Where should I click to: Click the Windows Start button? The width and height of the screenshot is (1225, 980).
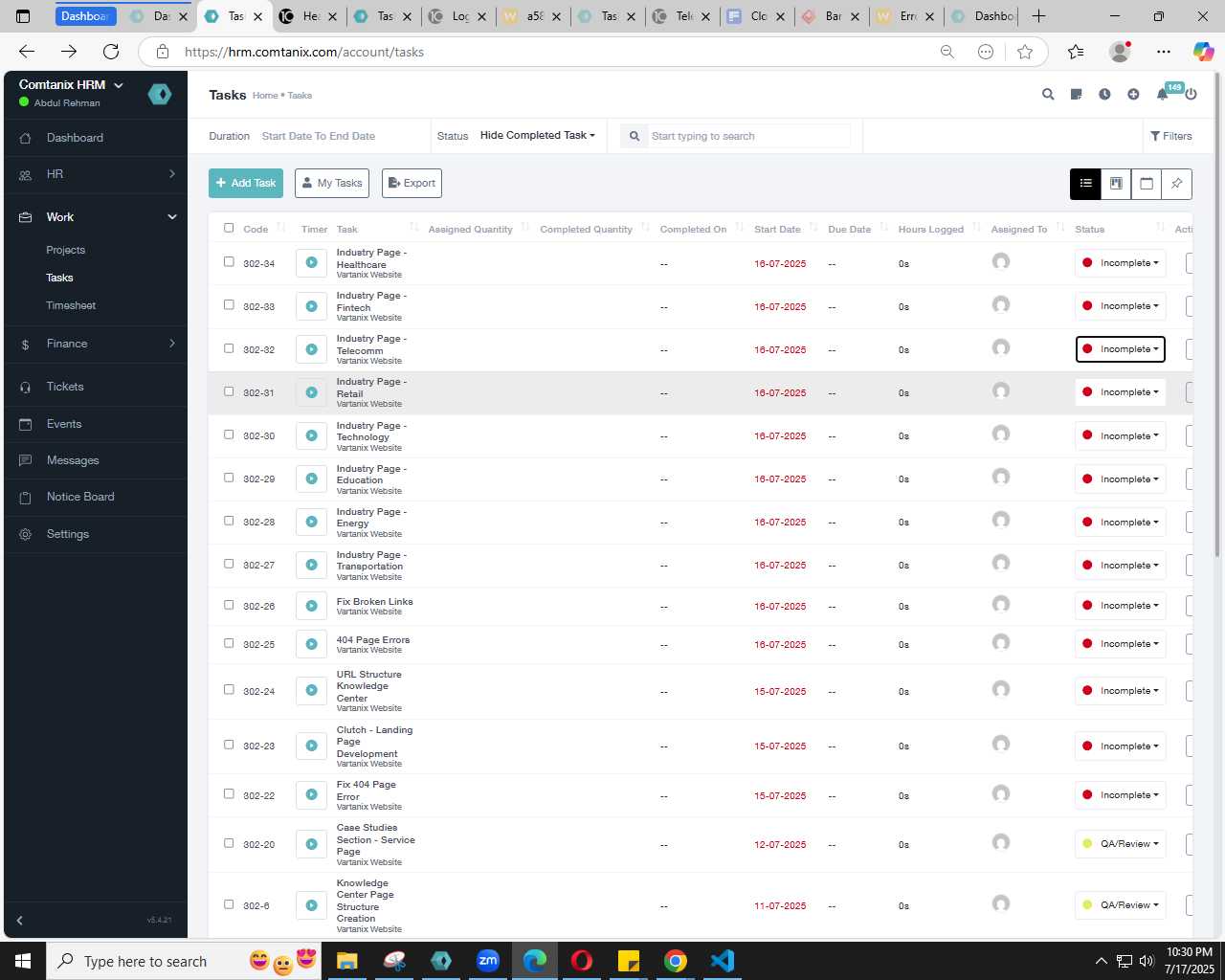[23, 961]
